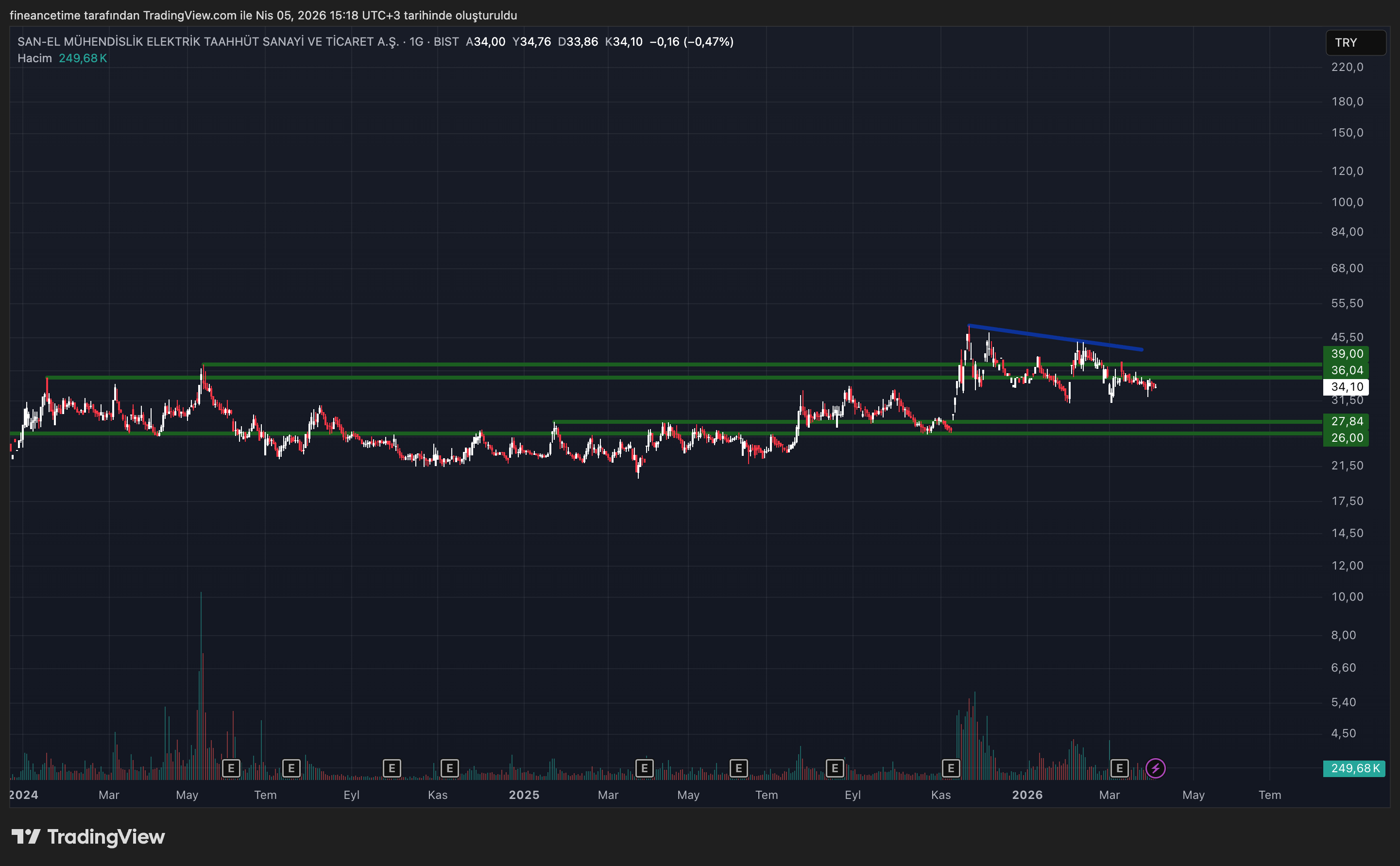The width and height of the screenshot is (1400, 866).
Task: Open the TRY currency selector
Action: click(x=1355, y=43)
